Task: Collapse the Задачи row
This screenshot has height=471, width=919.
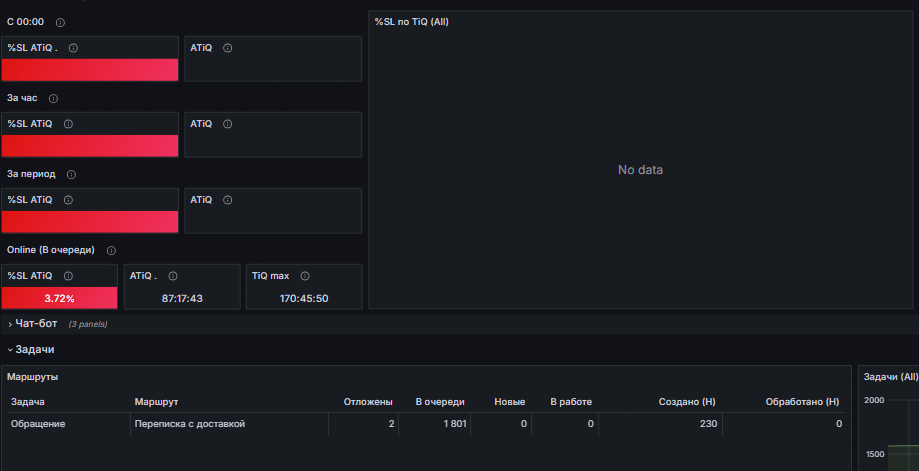Action: tap(34, 349)
